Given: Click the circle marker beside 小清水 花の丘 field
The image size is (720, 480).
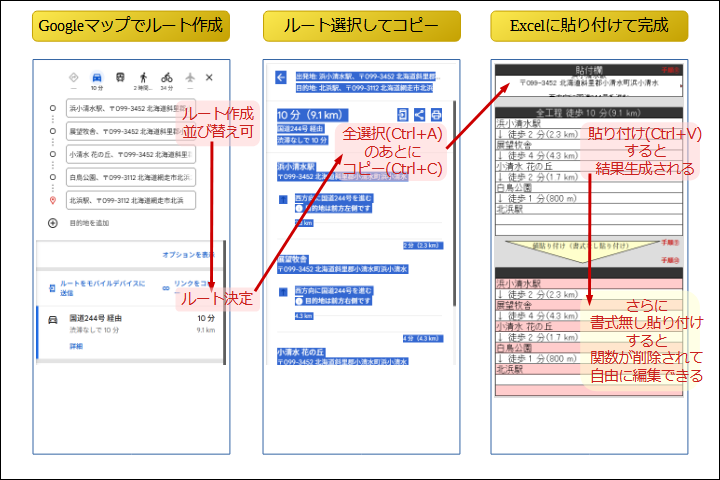Looking at the screenshot, I should 53,154.
